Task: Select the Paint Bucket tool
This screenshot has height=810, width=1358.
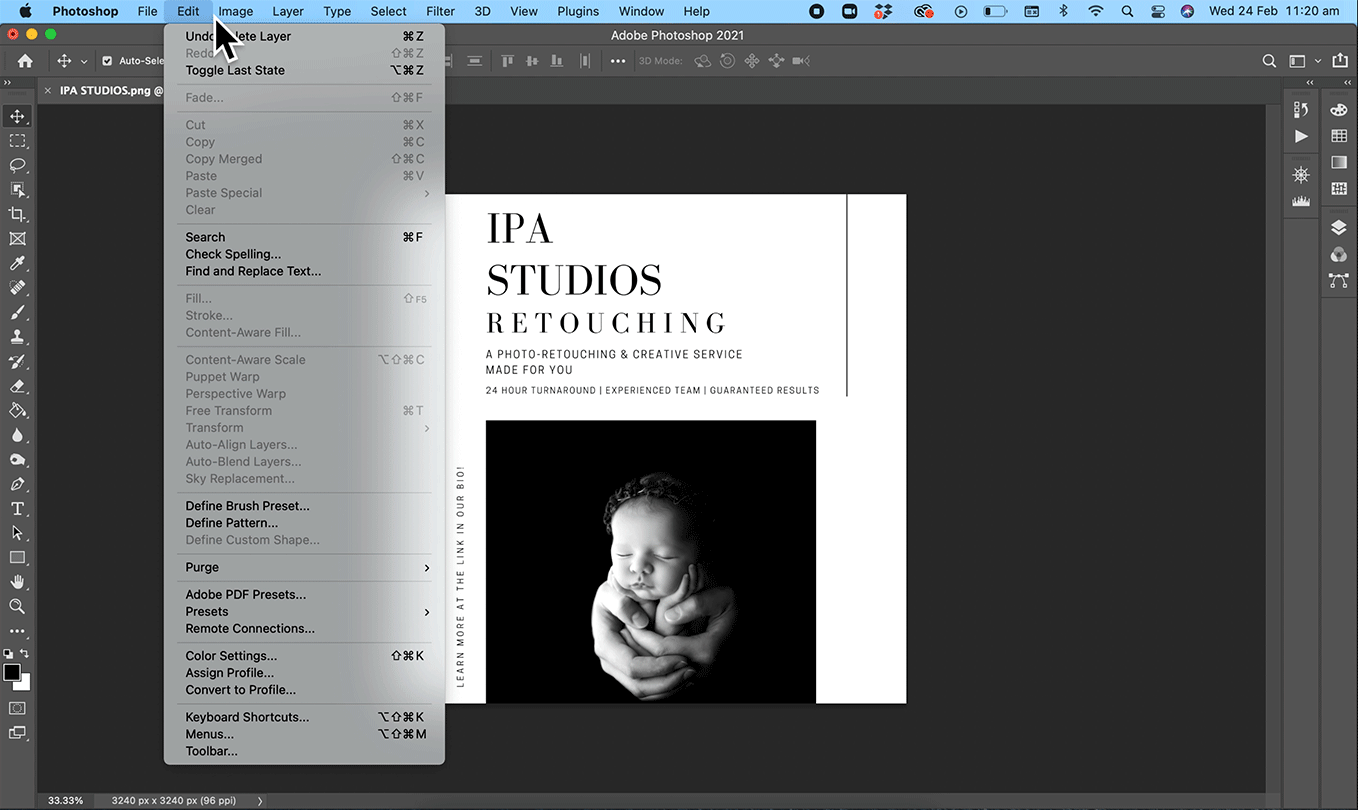Action: click(17, 410)
